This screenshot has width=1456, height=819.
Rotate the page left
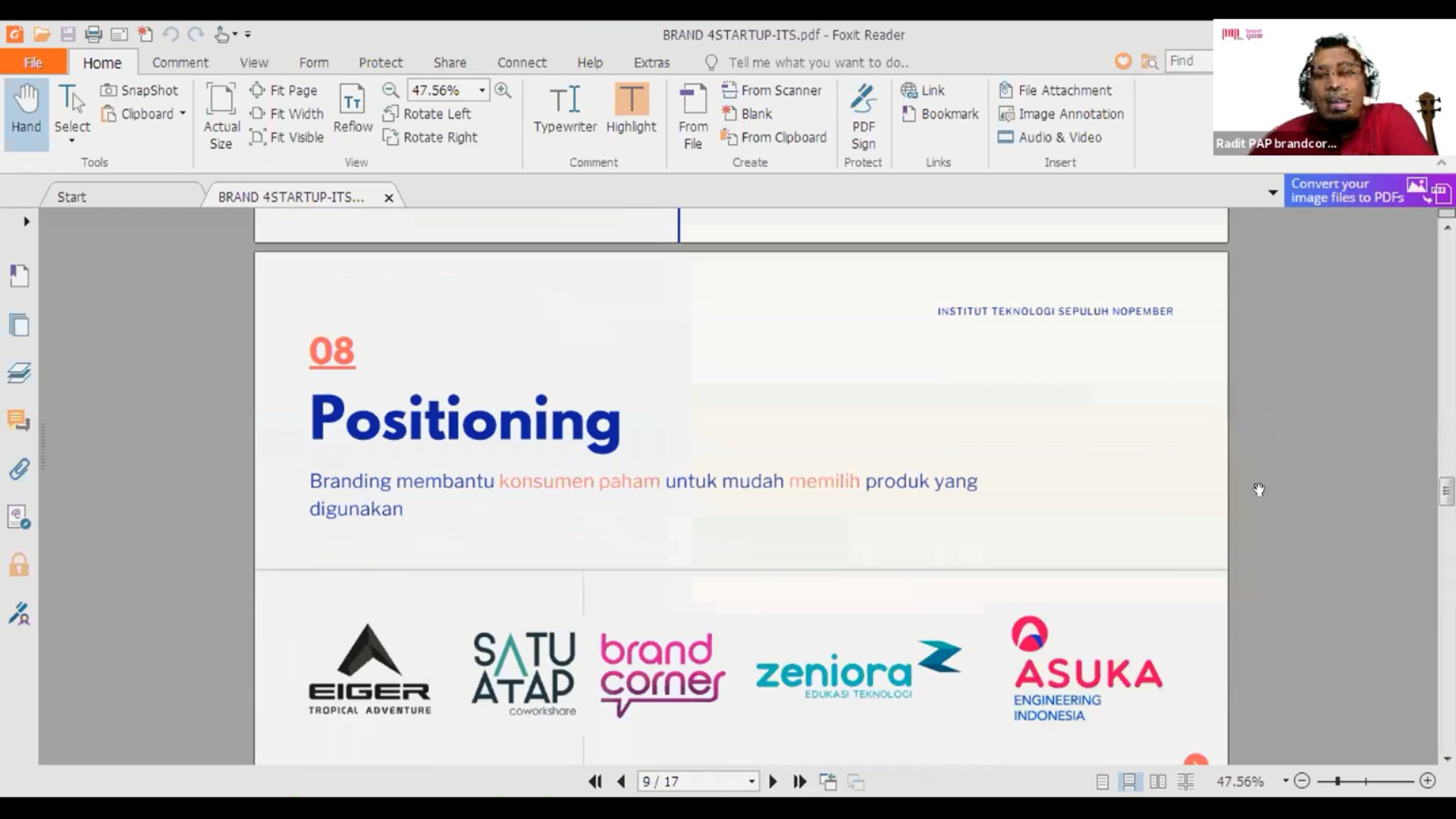pos(428,114)
